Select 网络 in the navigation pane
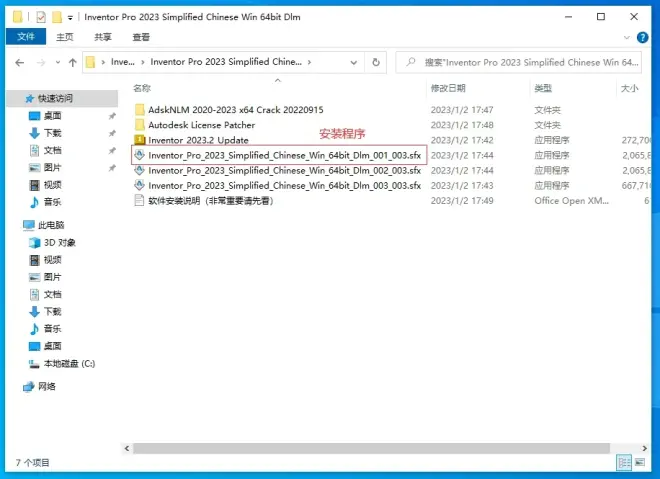The image size is (660, 479). click(x=46, y=386)
